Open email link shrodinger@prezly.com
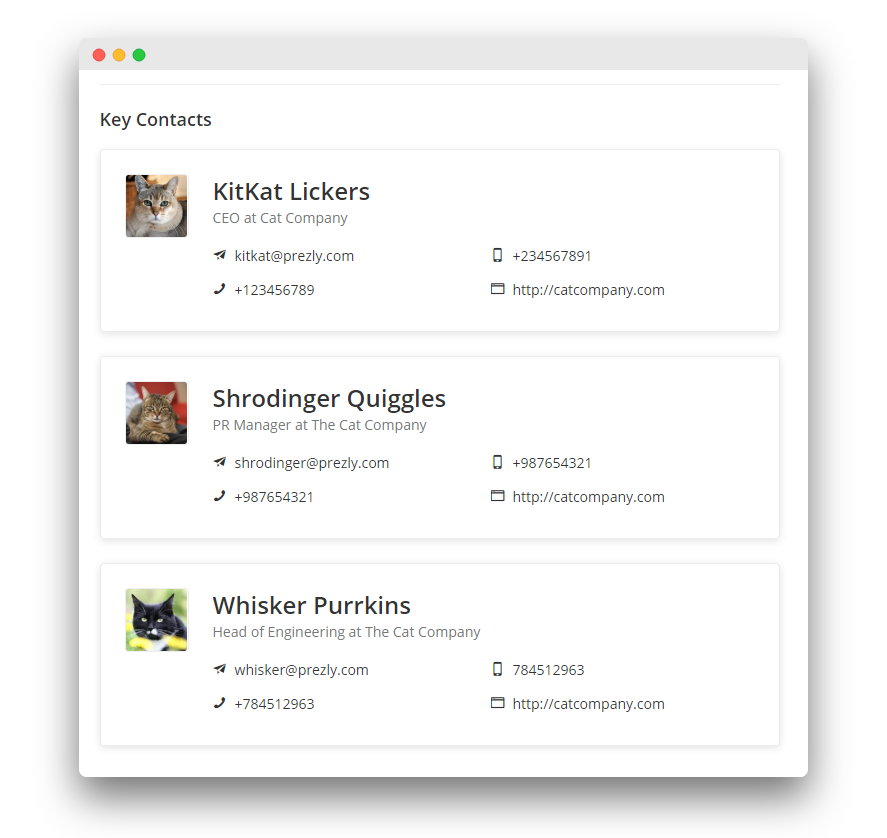 (312, 463)
